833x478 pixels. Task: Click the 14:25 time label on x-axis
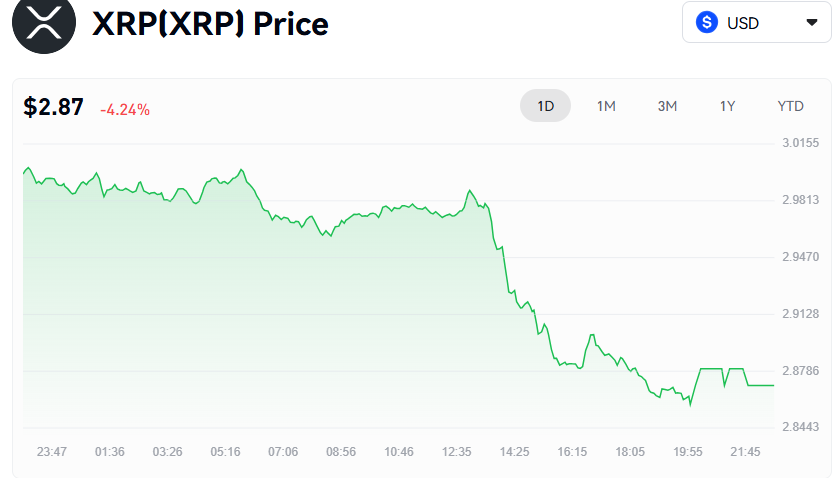point(514,452)
